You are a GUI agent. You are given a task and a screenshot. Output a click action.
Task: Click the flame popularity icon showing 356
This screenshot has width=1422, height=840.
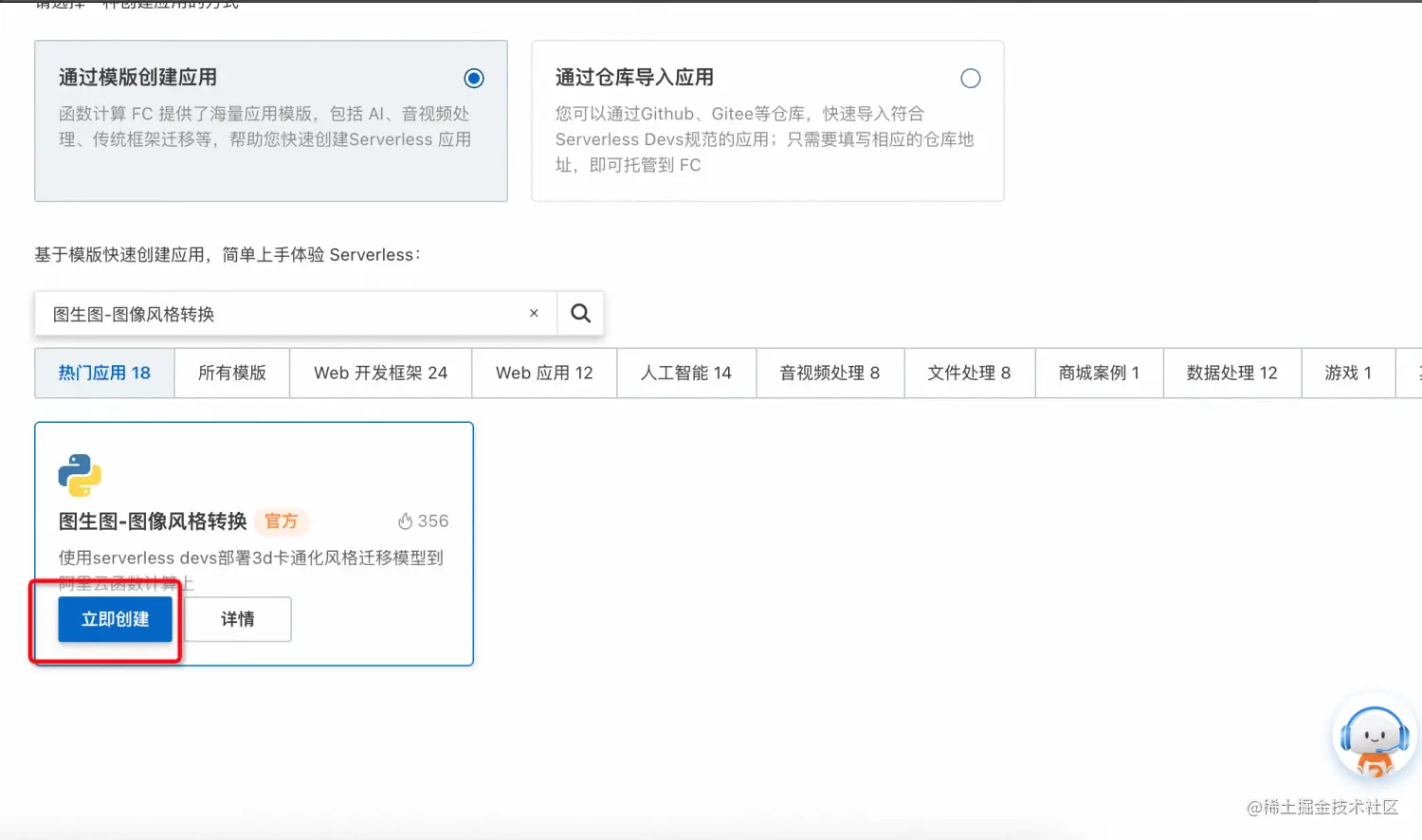pos(406,520)
